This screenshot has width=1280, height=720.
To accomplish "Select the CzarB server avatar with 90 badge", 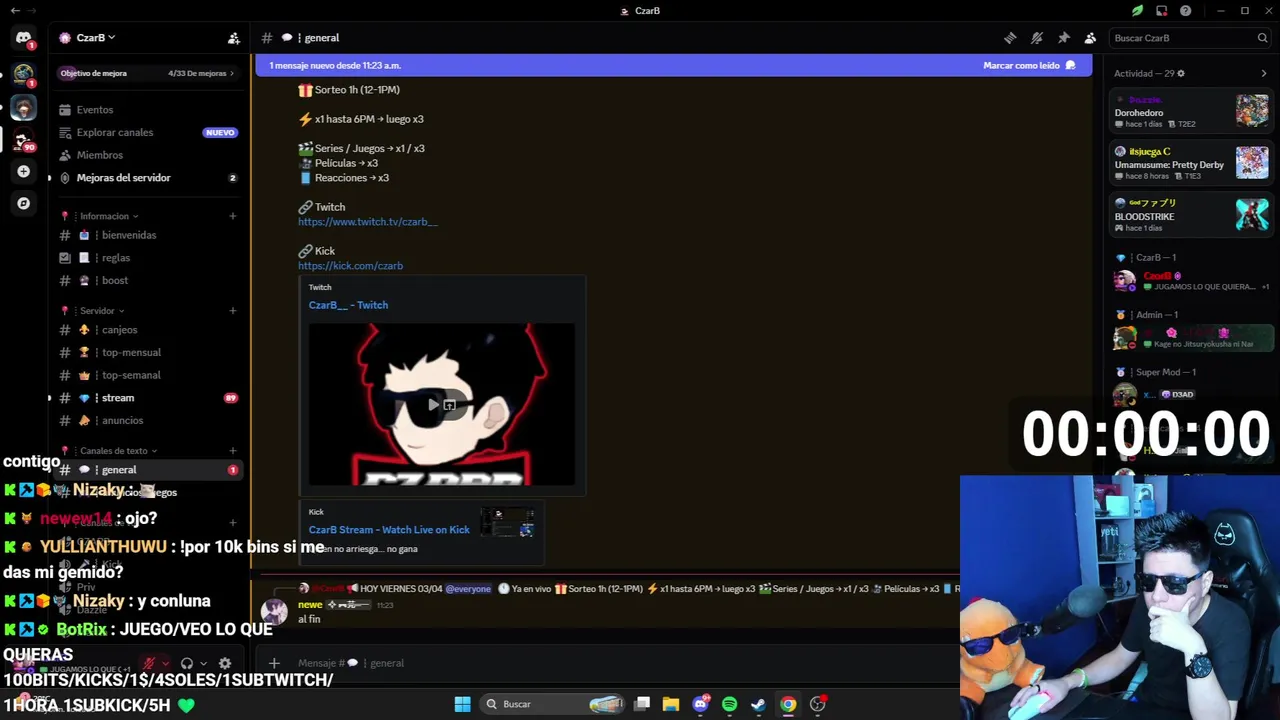I will tap(23, 139).
